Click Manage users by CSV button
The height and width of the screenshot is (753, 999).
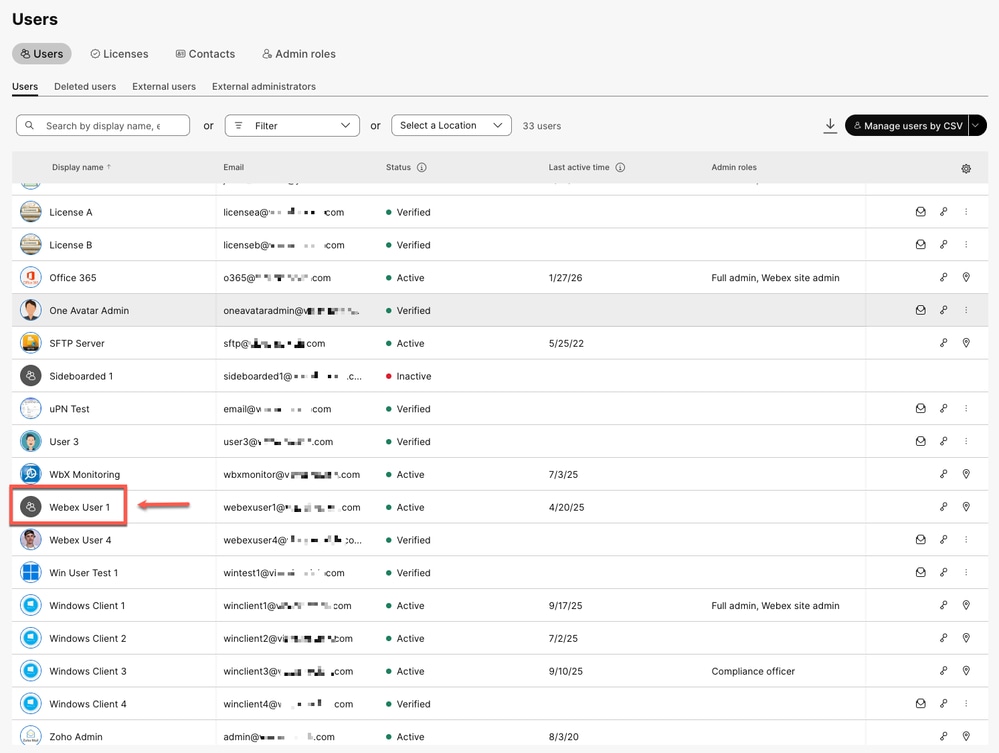(x=906, y=126)
